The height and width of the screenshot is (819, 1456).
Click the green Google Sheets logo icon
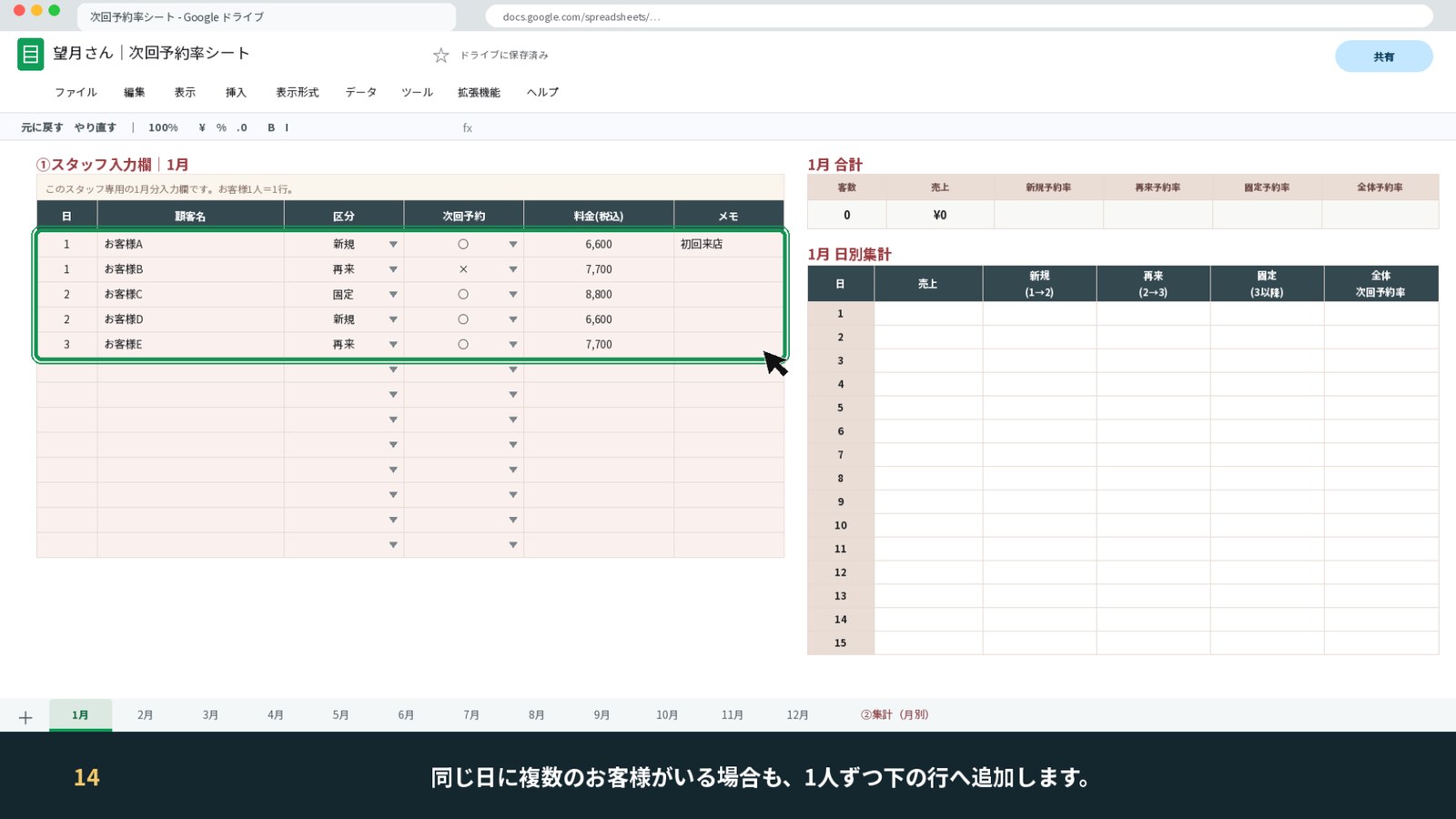[x=30, y=55]
